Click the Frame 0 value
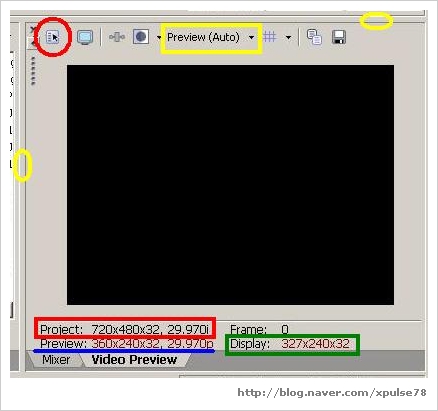Image resolution: width=438 pixels, height=411 pixels. point(284,330)
